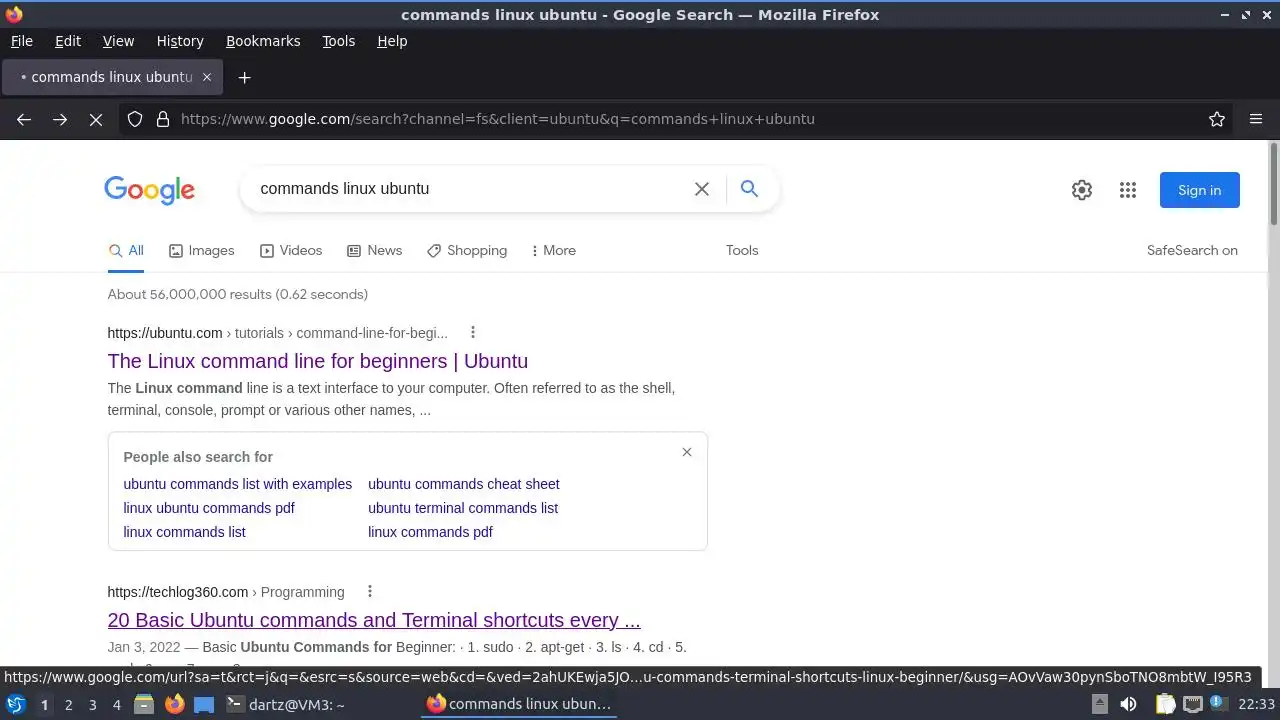Expand the More search filters
The height and width of the screenshot is (720, 1280).
coord(553,251)
